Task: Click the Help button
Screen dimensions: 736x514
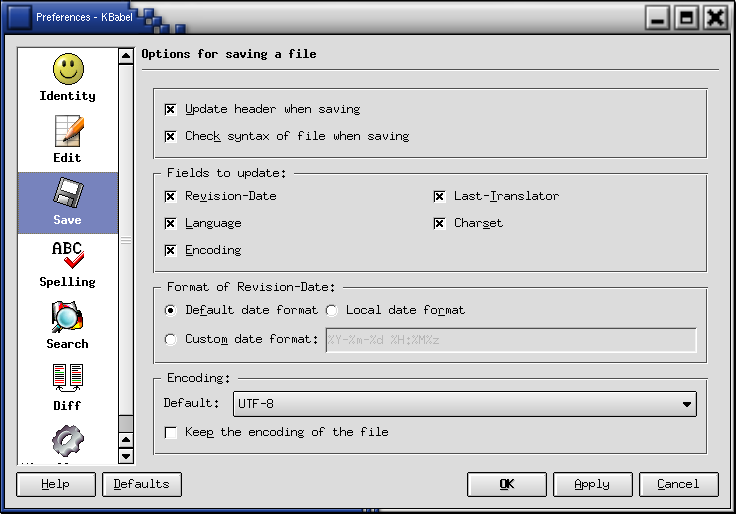Action: (55, 484)
